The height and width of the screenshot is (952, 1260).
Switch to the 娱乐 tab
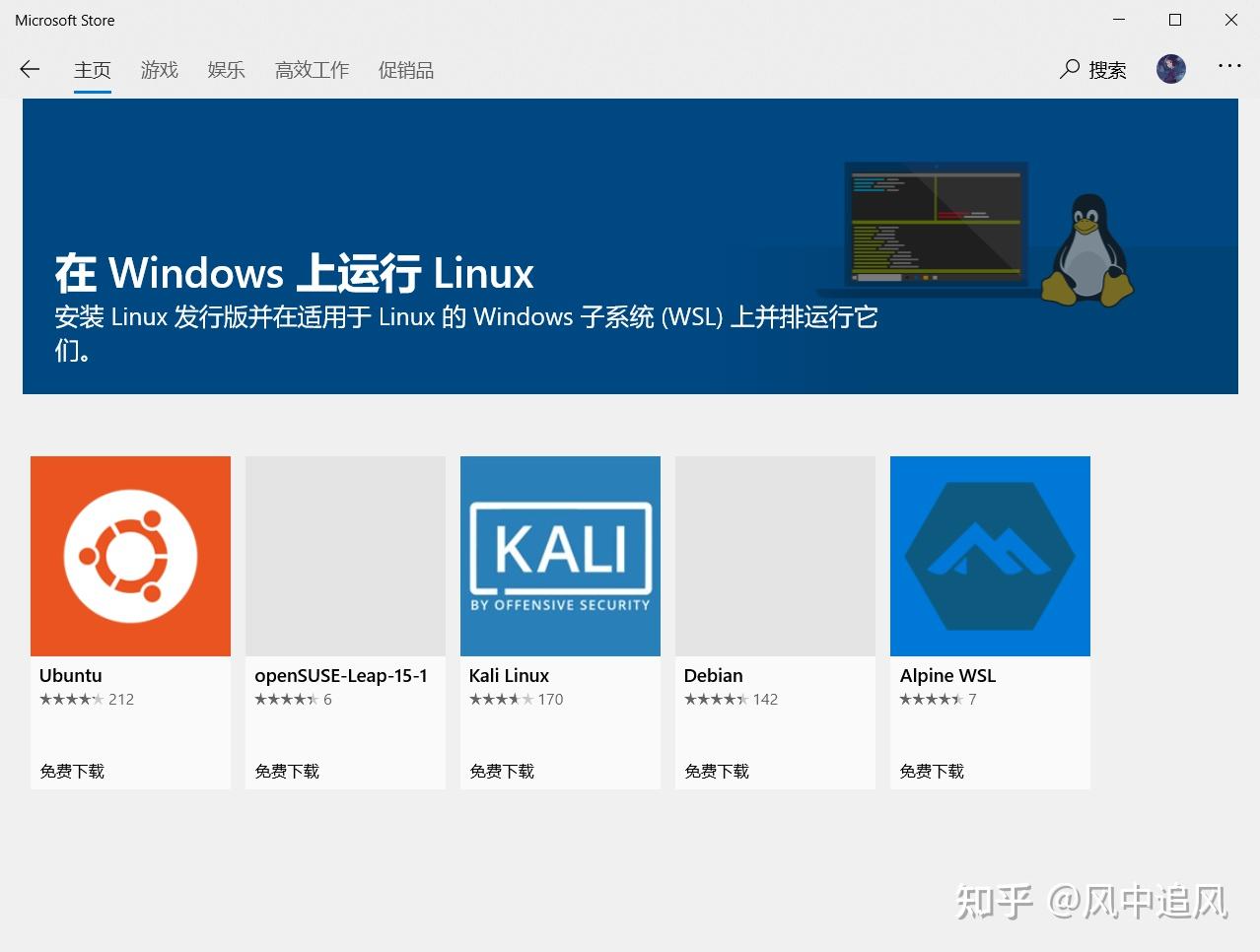coord(226,70)
